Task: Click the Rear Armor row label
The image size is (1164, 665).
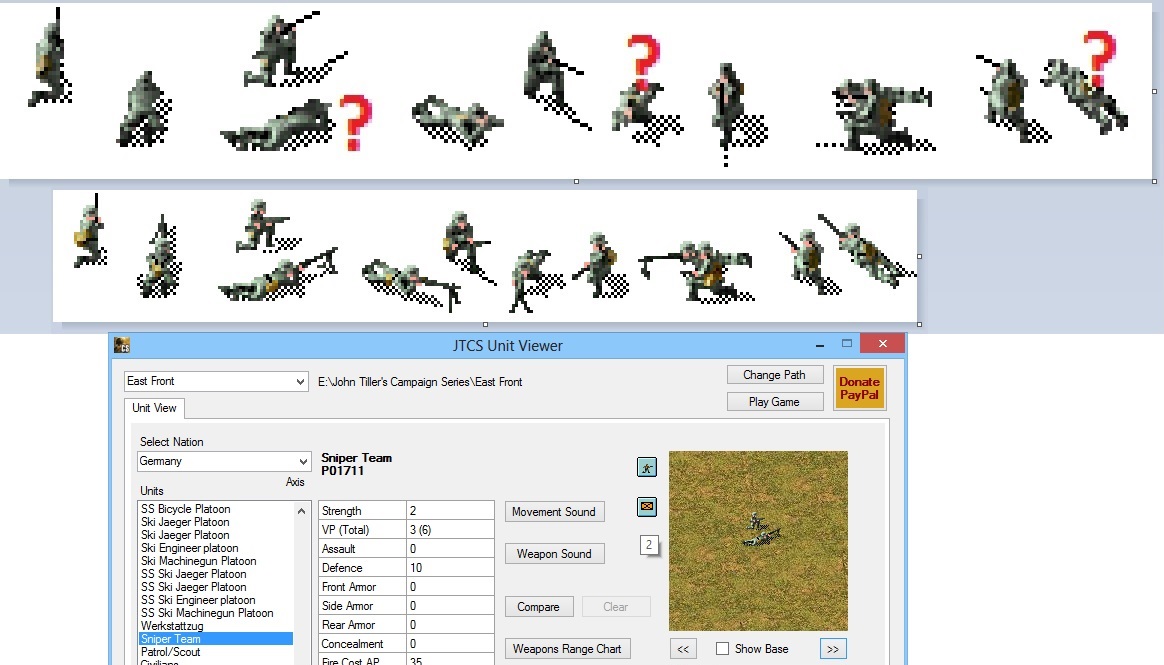Action: click(362, 625)
